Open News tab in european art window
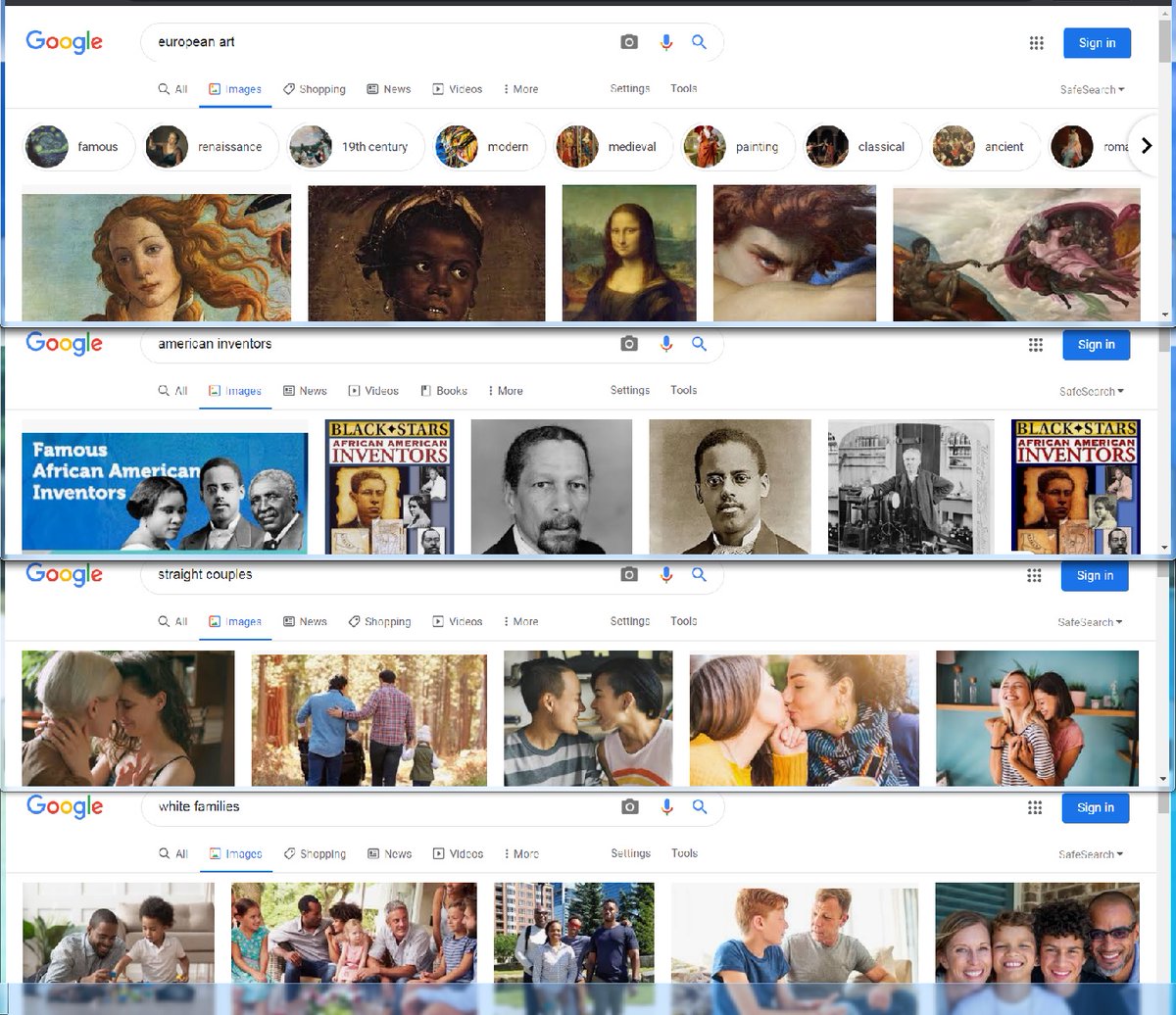 coord(389,89)
